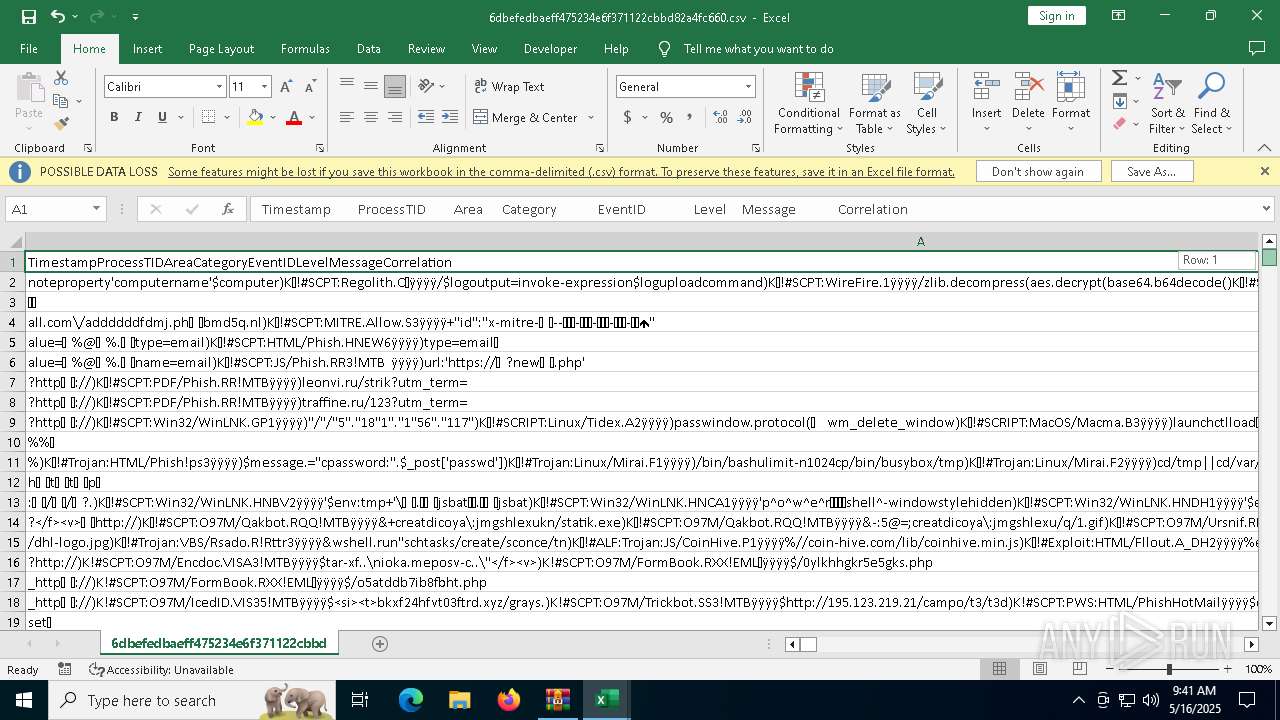Click the Decrease Font Size icon
This screenshot has height=720, width=1280.
pos(311,87)
